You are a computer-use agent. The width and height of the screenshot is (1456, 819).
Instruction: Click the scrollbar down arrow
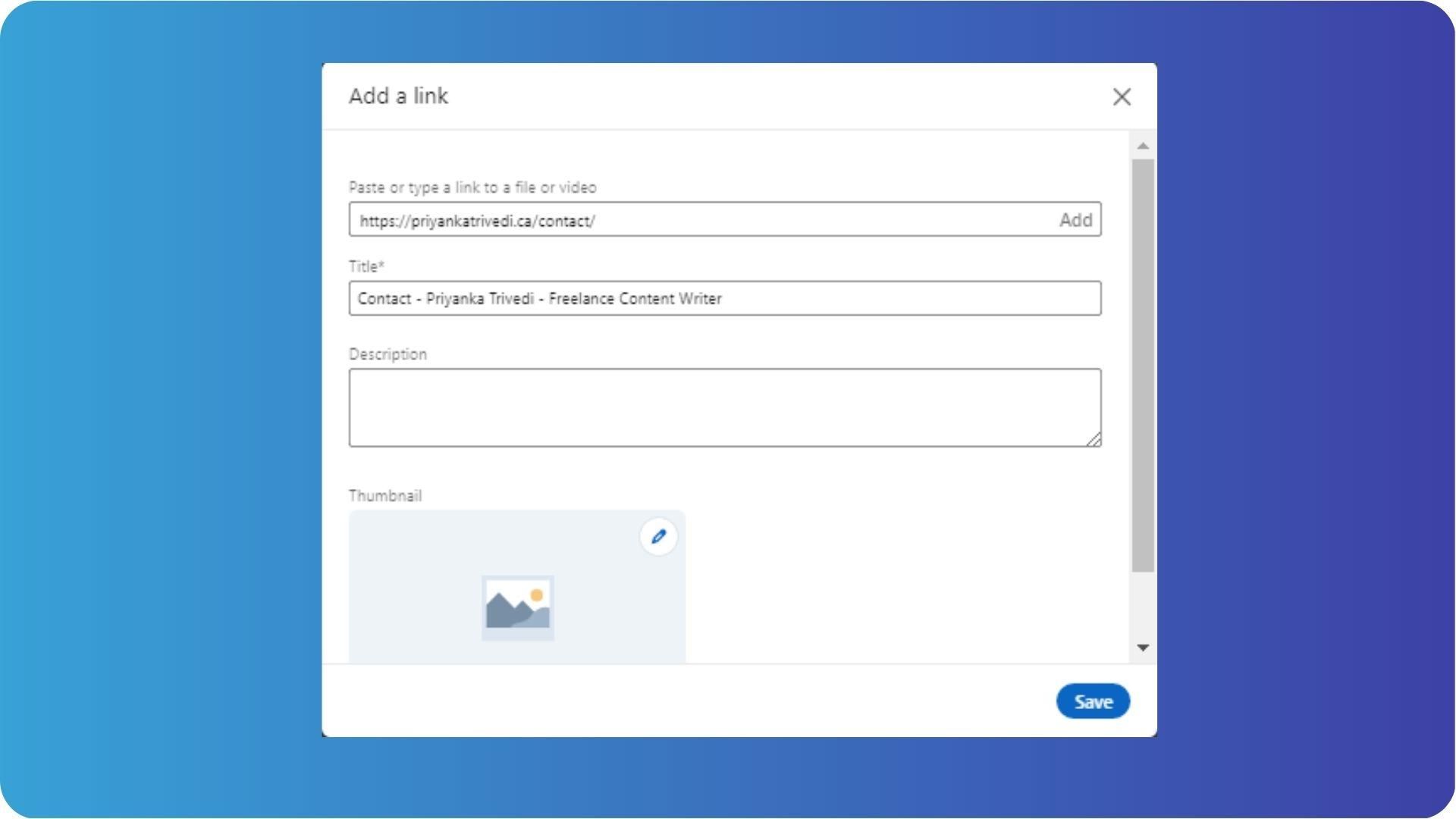tap(1143, 648)
